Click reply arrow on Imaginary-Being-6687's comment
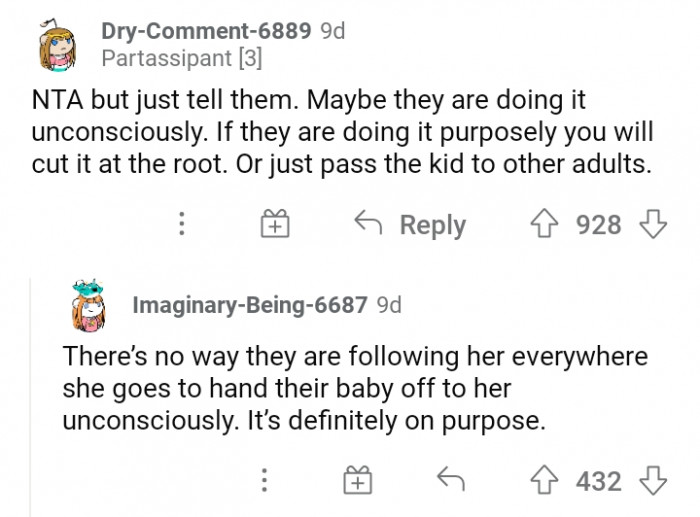The width and height of the screenshot is (700, 517). (x=450, y=481)
